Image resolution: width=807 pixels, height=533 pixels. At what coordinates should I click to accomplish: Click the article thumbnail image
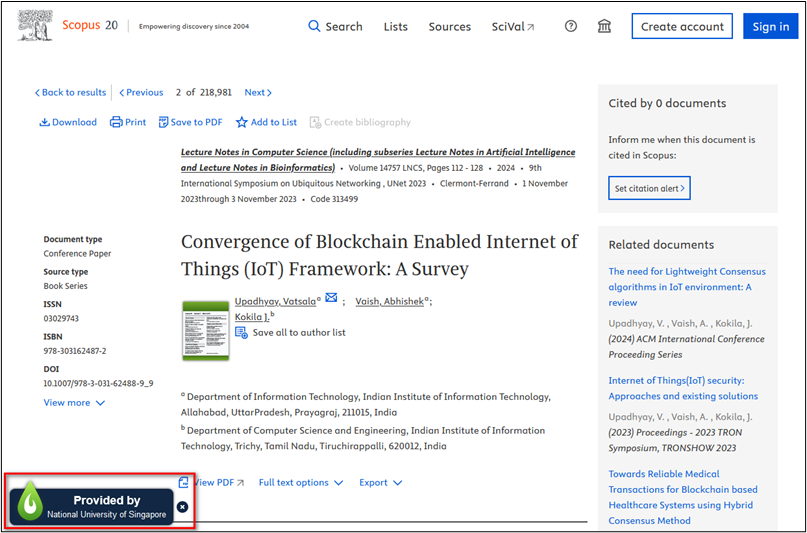[x=205, y=329]
